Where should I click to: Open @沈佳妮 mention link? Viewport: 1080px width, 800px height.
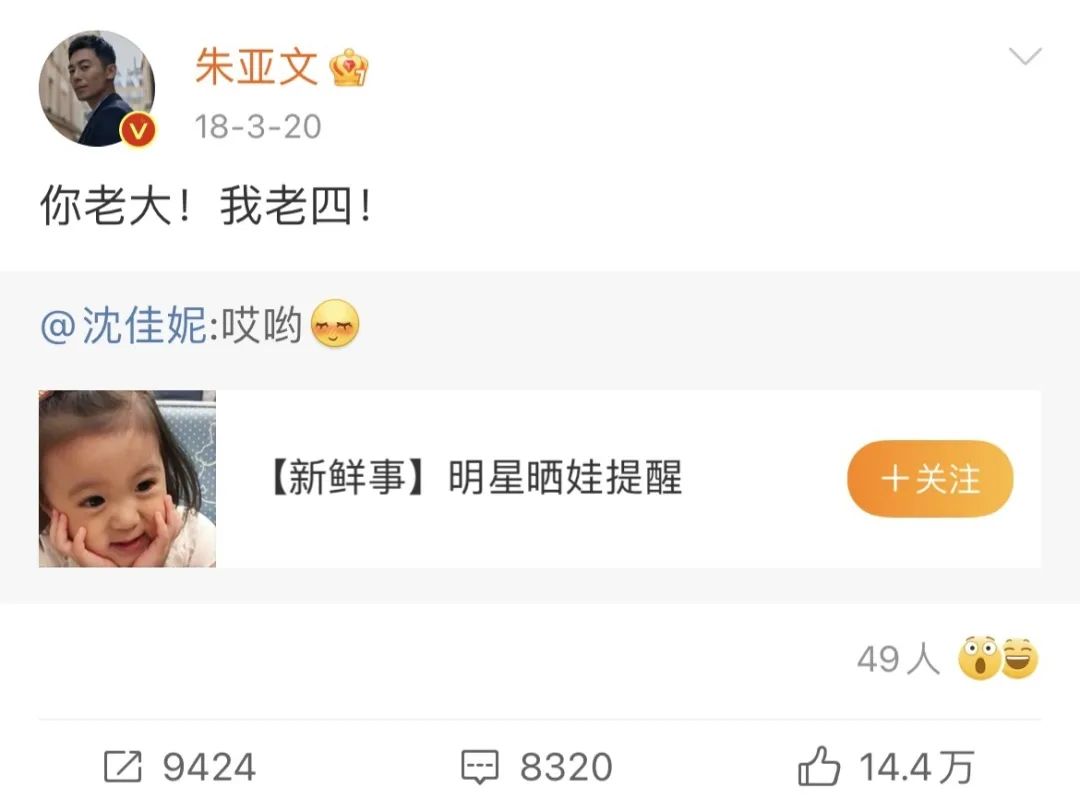tap(124, 325)
